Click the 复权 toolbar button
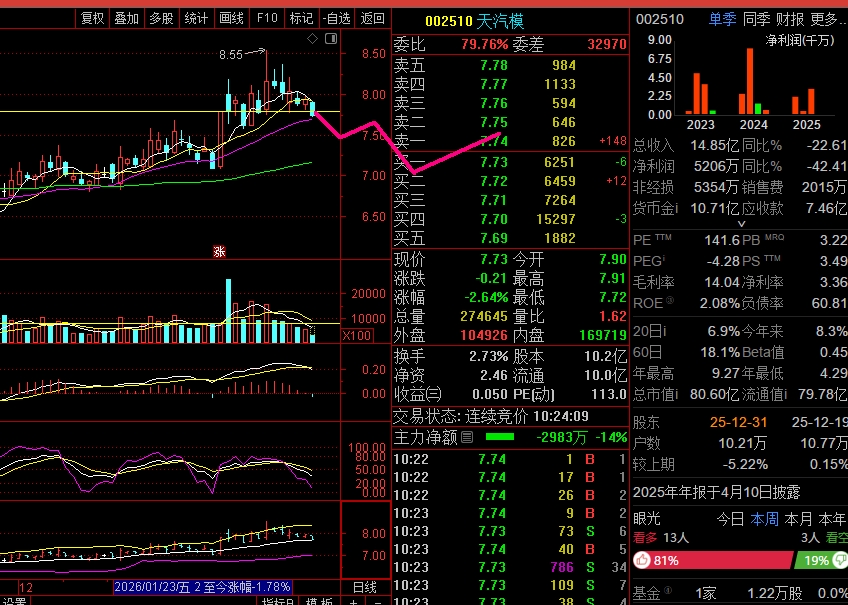The height and width of the screenshot is (605, 848). (x=92, y=18)
